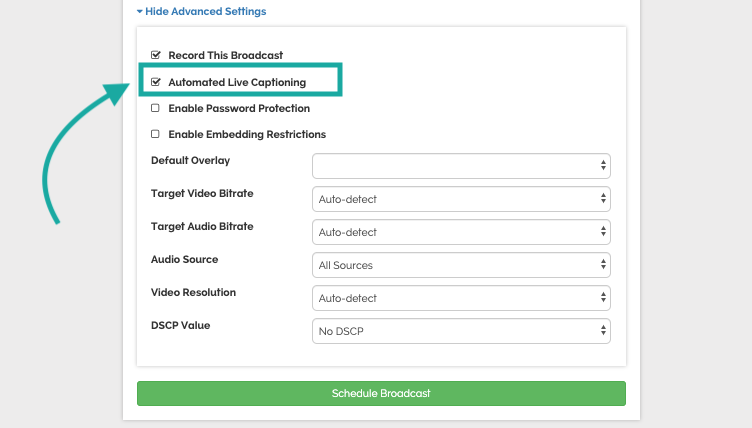
Task: Click the Record This Broadcast label text
Action: (x=225, y=55)
